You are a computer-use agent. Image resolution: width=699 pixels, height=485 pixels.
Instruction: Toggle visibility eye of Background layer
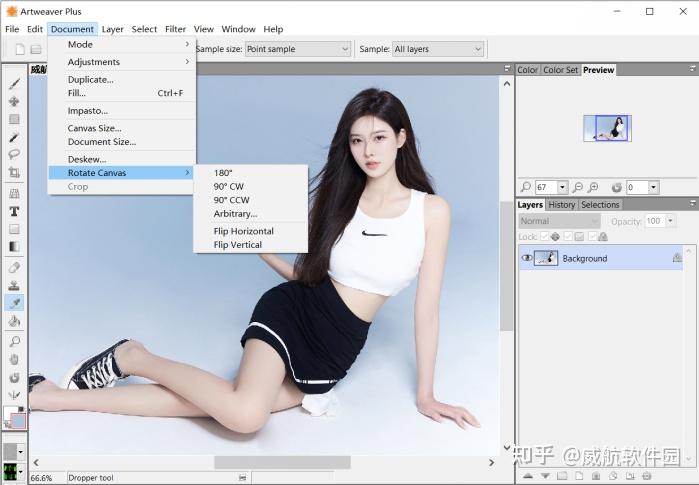click(x=526, y=258)
